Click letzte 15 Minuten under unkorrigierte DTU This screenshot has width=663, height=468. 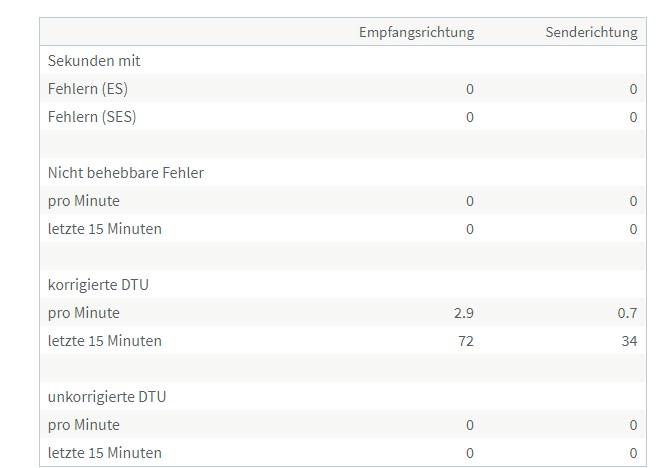point(104,453)
